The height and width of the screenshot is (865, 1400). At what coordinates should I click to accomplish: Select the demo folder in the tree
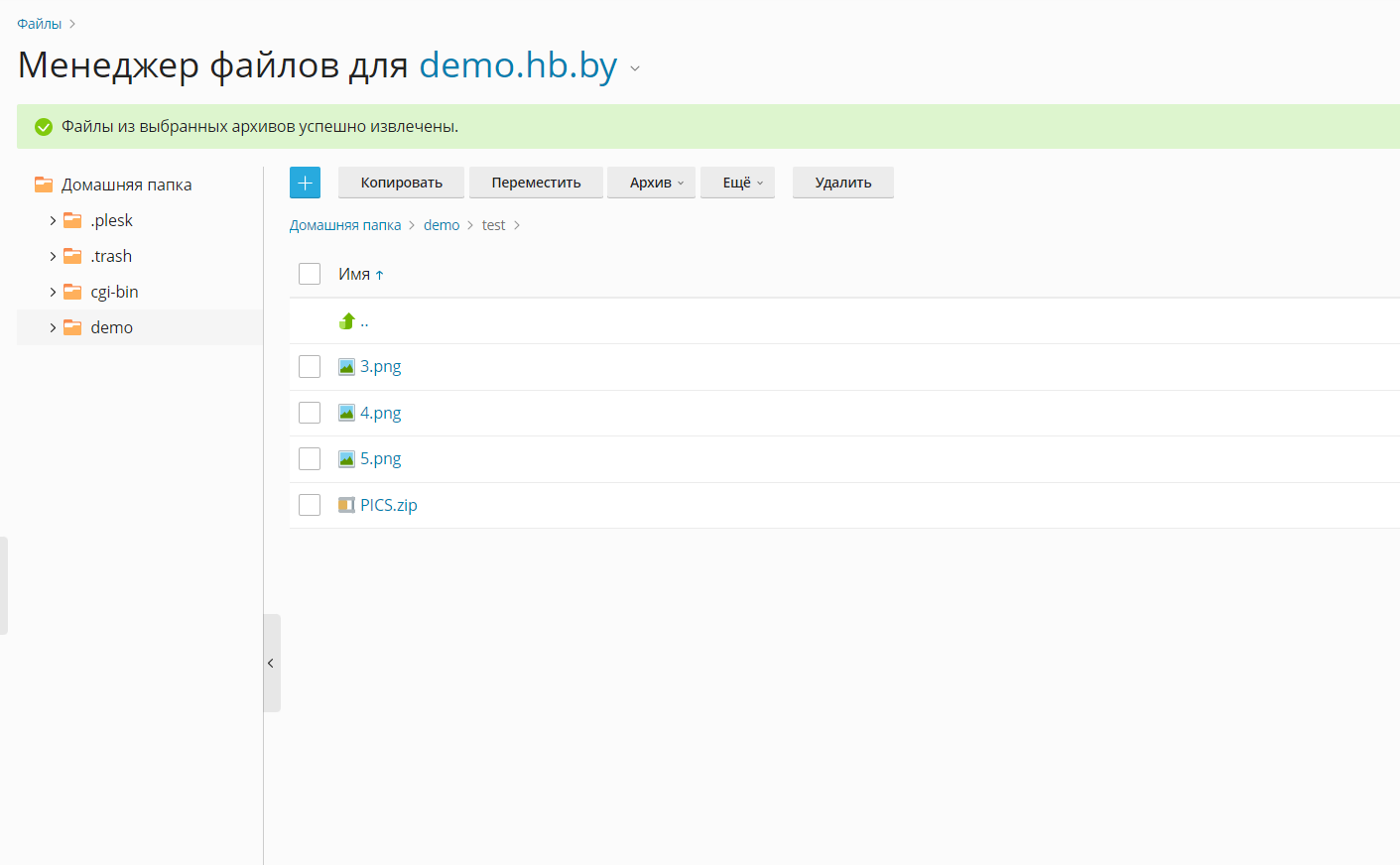[x=111, y=327]
